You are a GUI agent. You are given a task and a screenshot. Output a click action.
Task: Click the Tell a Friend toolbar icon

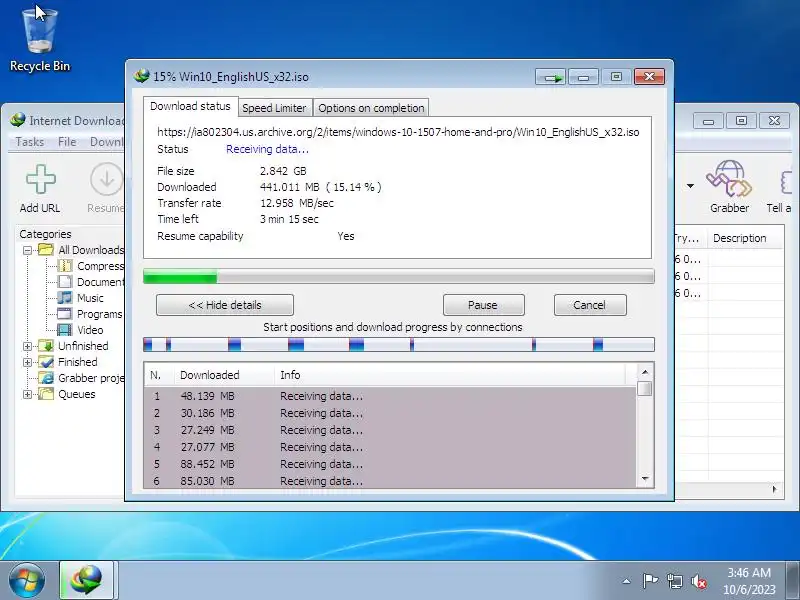[x=786, y=182]
